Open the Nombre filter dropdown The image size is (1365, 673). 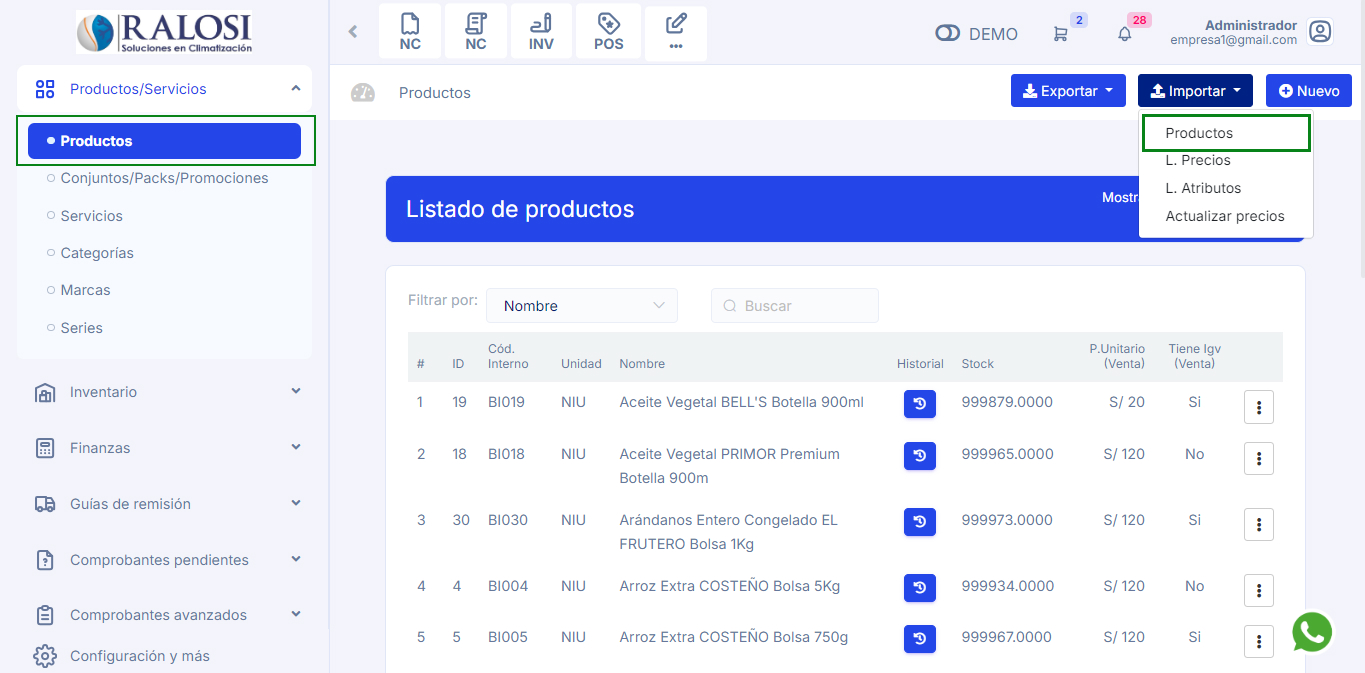tap(582, 306)
